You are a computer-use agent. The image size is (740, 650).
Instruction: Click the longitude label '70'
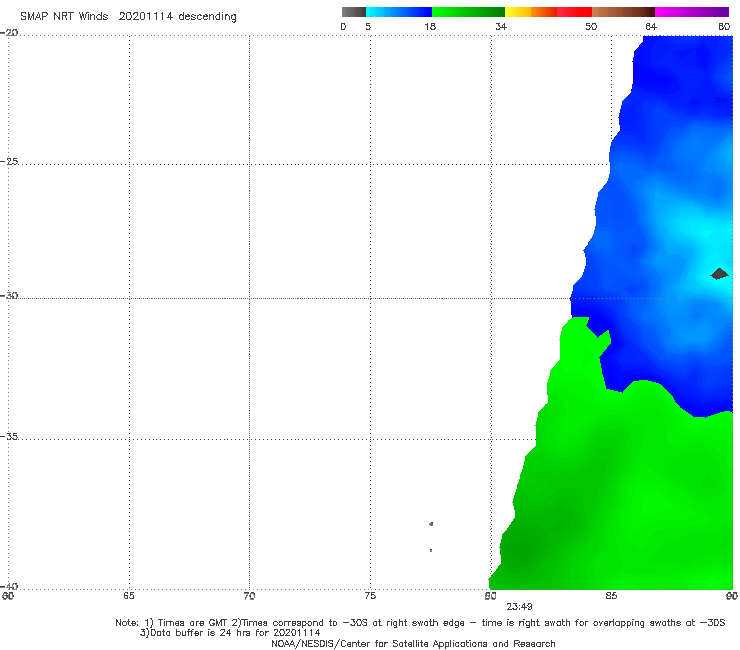[249, 596]
